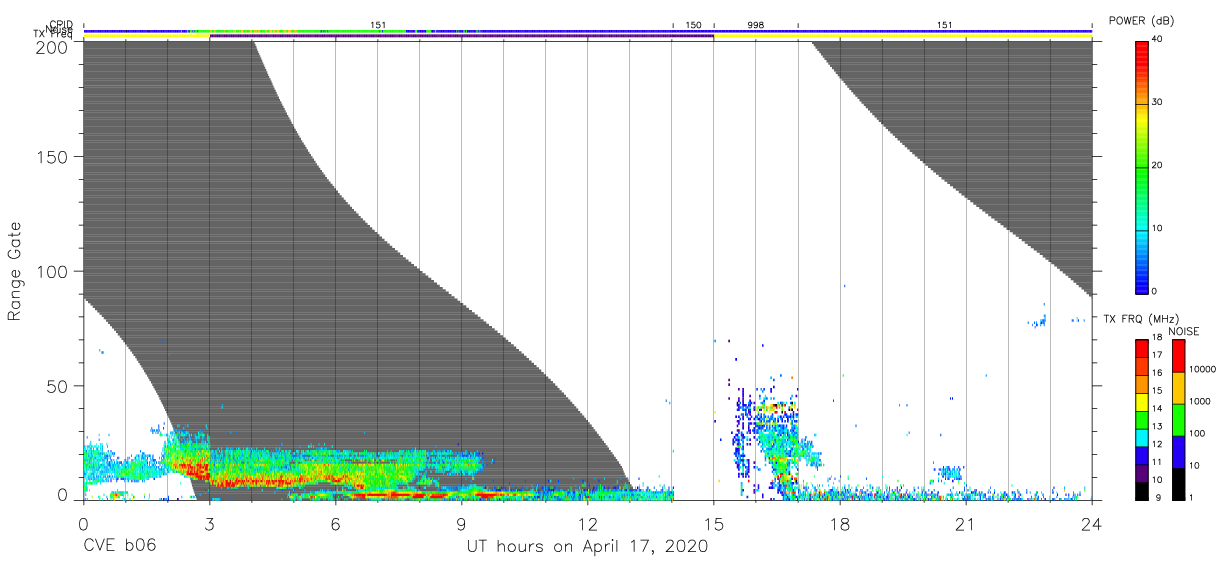Select the yellow 14–15 MHz TX FRQ swatch
The height and width of the screenshot is (567, 1228).
[1142, 402]
